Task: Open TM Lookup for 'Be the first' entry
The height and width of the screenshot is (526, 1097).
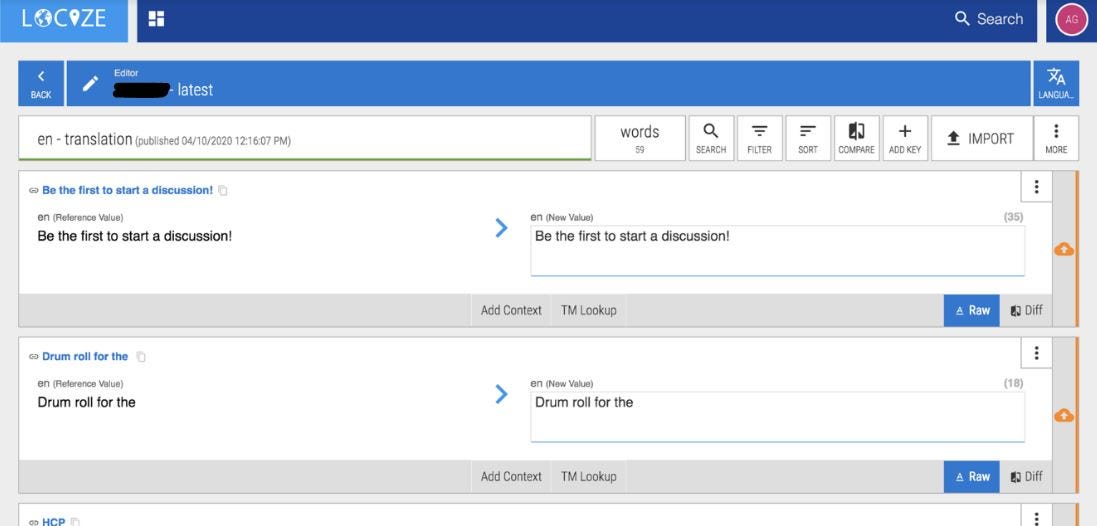Action: tap(588, 310)
